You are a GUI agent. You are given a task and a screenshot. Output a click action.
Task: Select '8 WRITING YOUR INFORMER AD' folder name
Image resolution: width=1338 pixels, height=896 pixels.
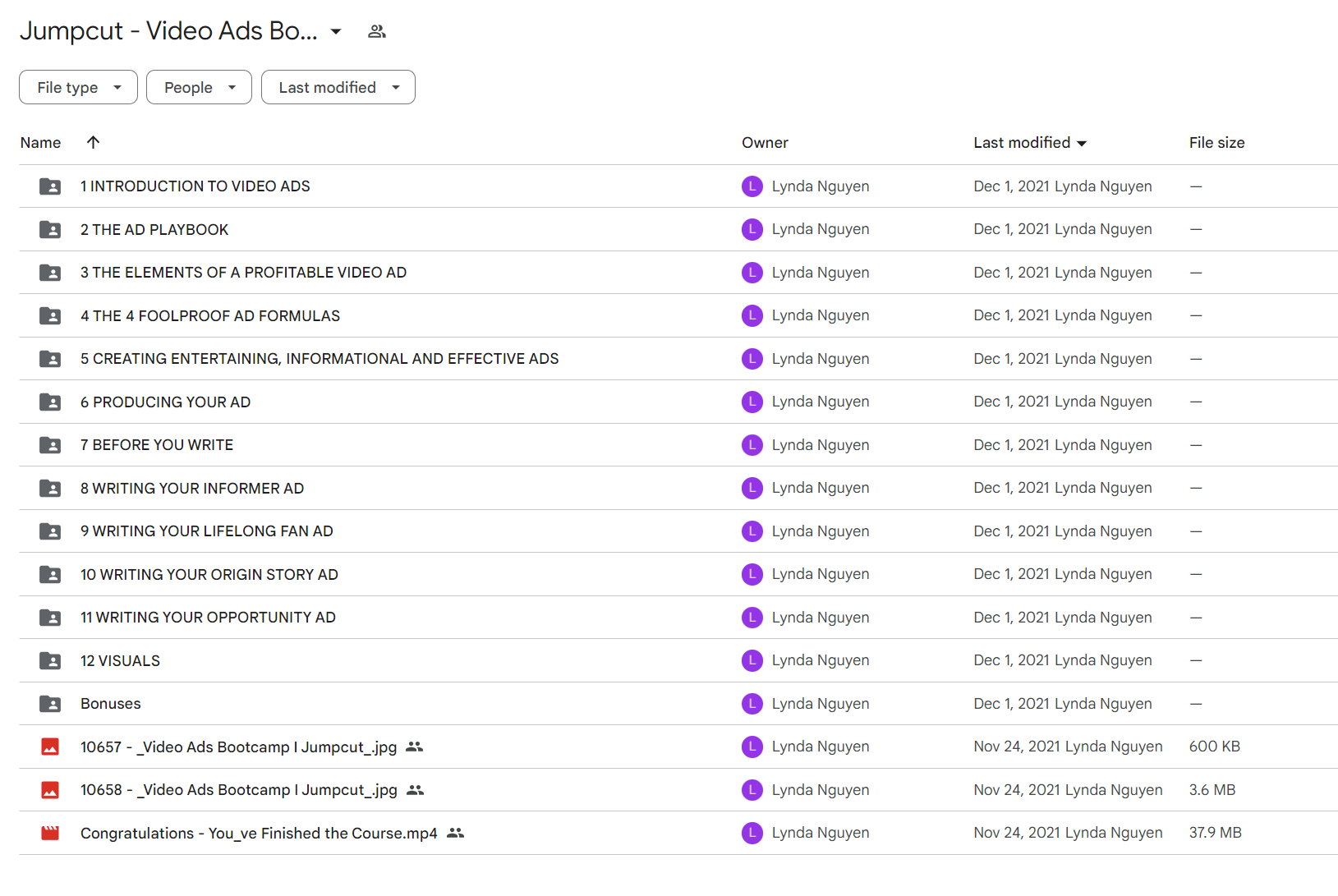[192, 488]
